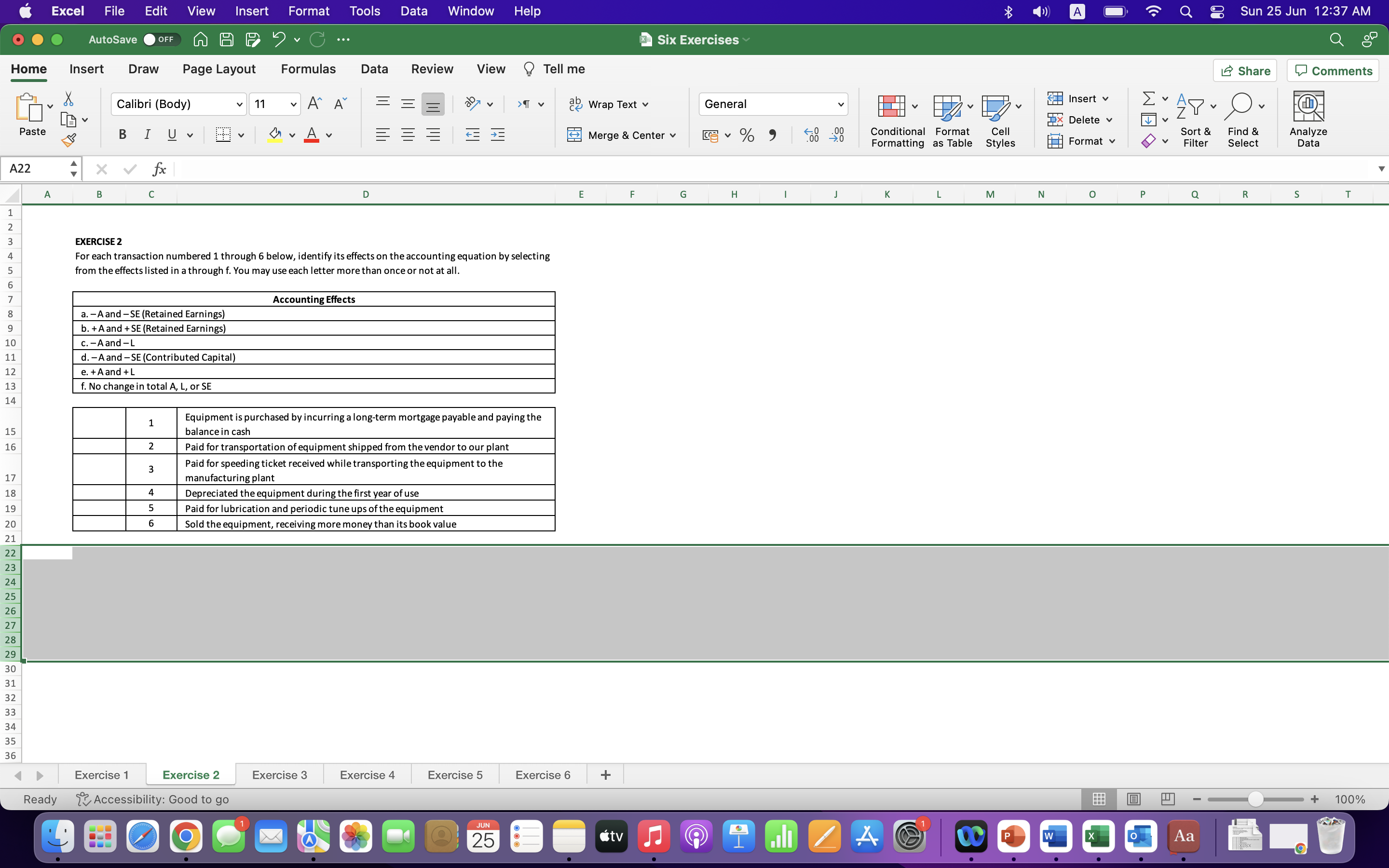This screenshot has height=868, width=1389.
Task: Toggle Wrap Text for selection
Action: (608, 104)
